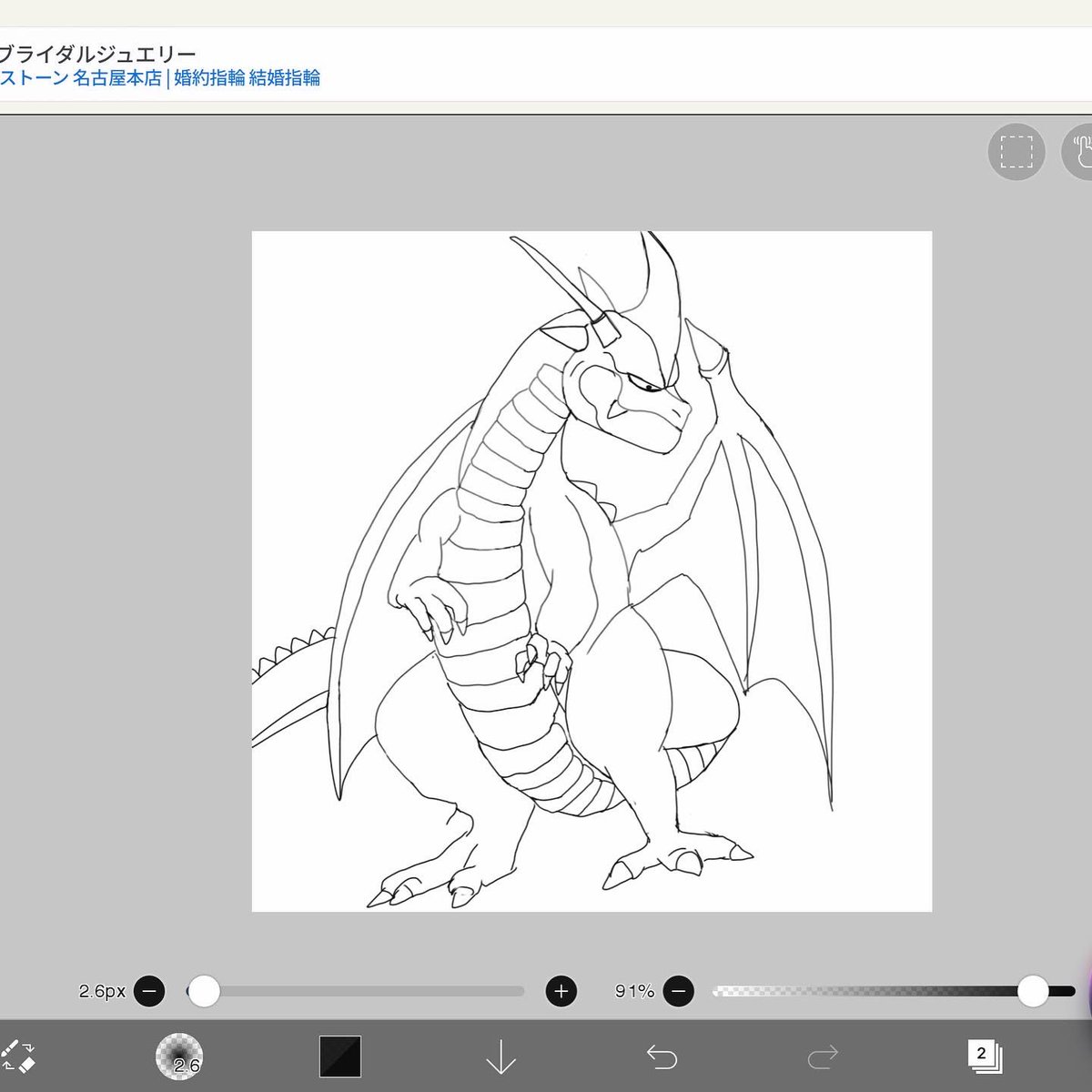Switch between brush and eraser
The image size is (1092, 1092).
16,1056
